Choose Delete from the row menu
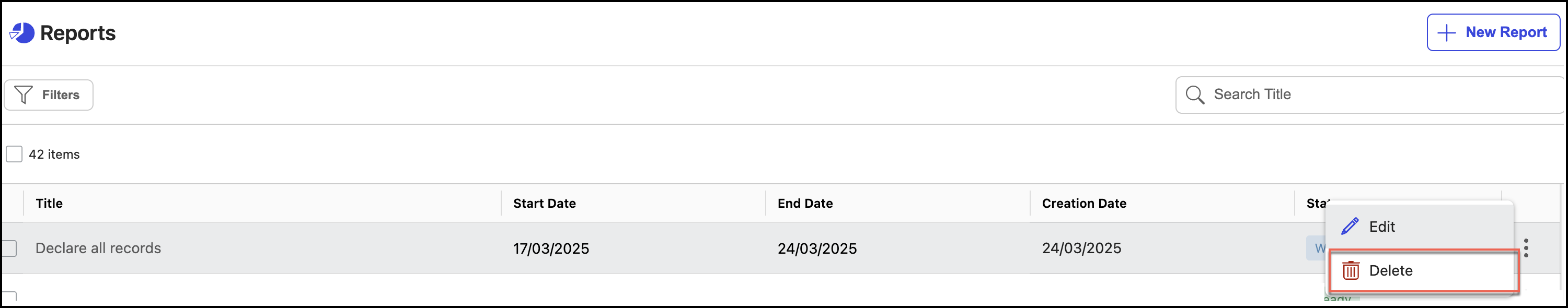The height and width of the screenshot is (308, 1568). [x=1391, y=270]
